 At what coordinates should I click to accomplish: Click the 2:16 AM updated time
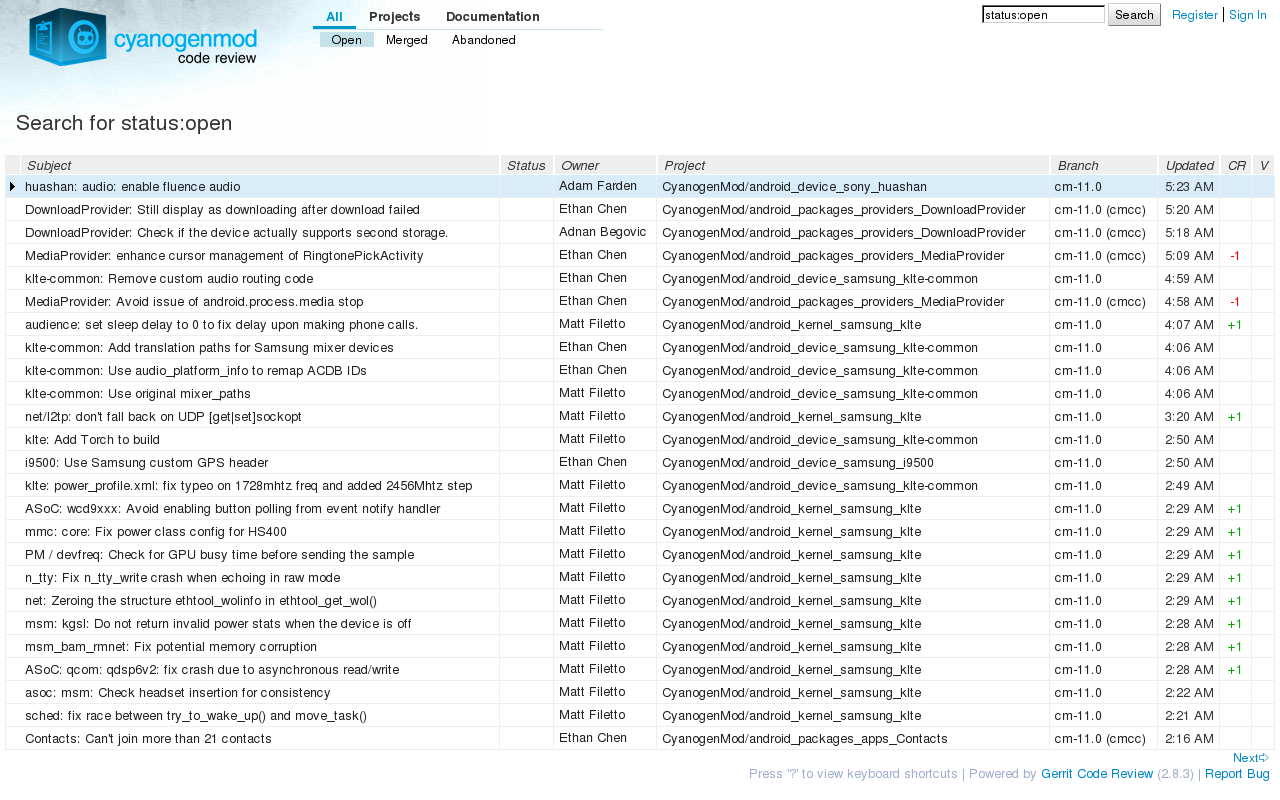coord(1189,739)
